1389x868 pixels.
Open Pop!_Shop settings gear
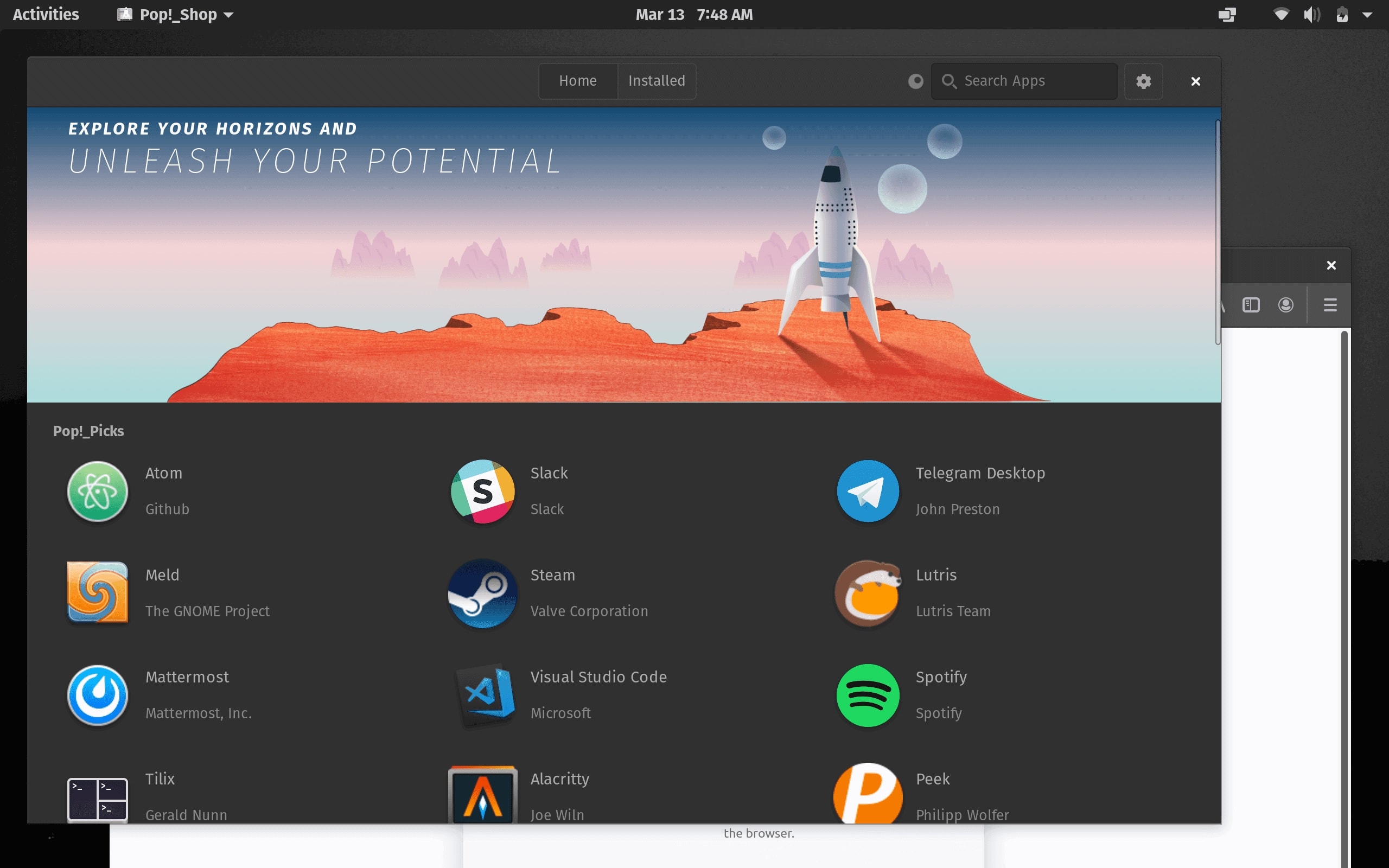1143,81
